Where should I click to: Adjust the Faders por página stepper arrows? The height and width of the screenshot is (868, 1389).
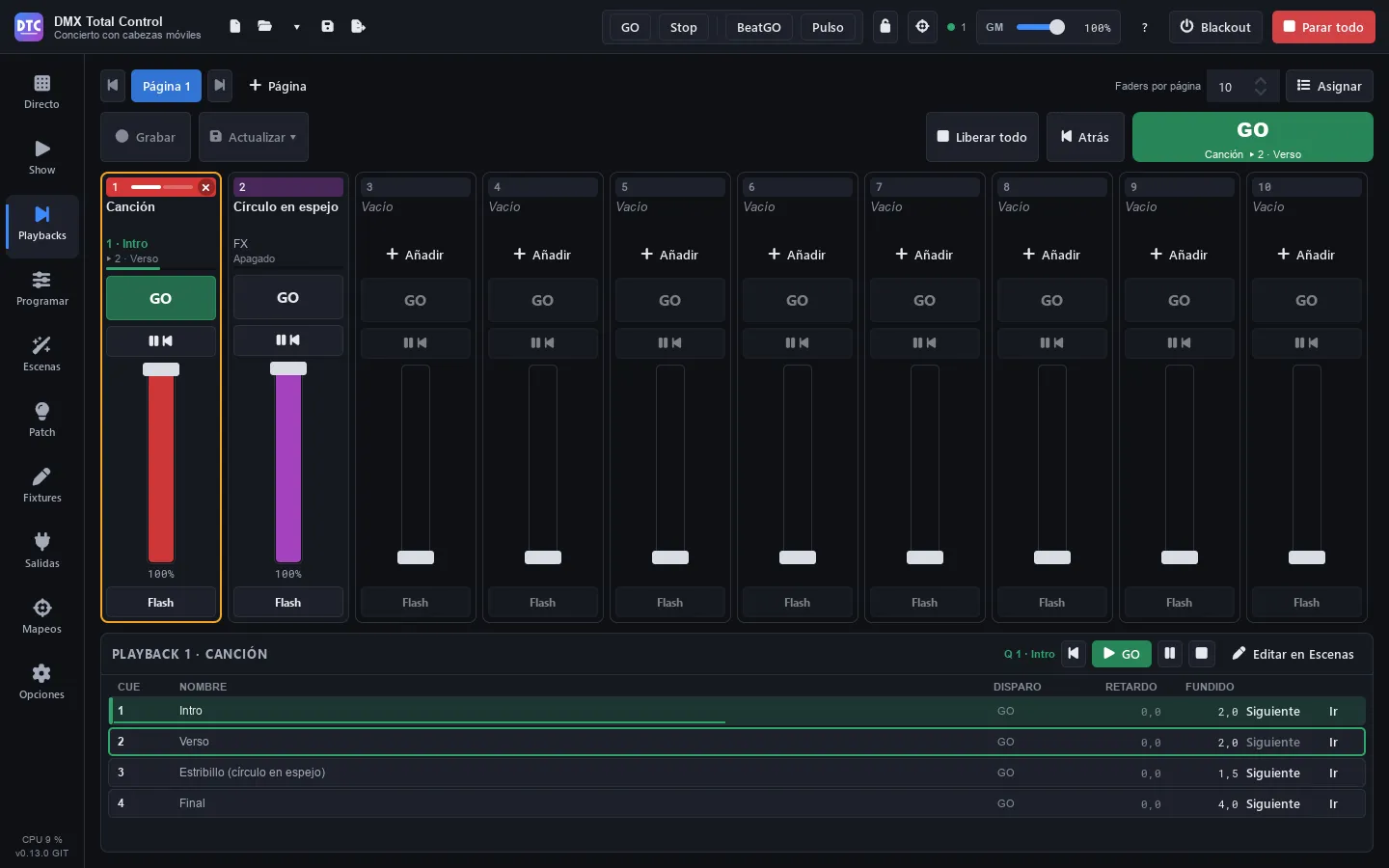(x=1261, y=87)
